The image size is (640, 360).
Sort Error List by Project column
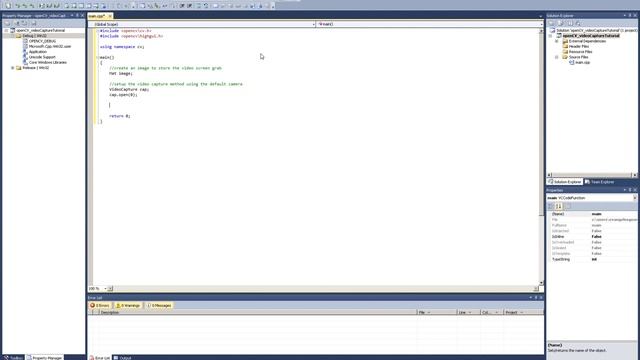(x=523, y=312)
